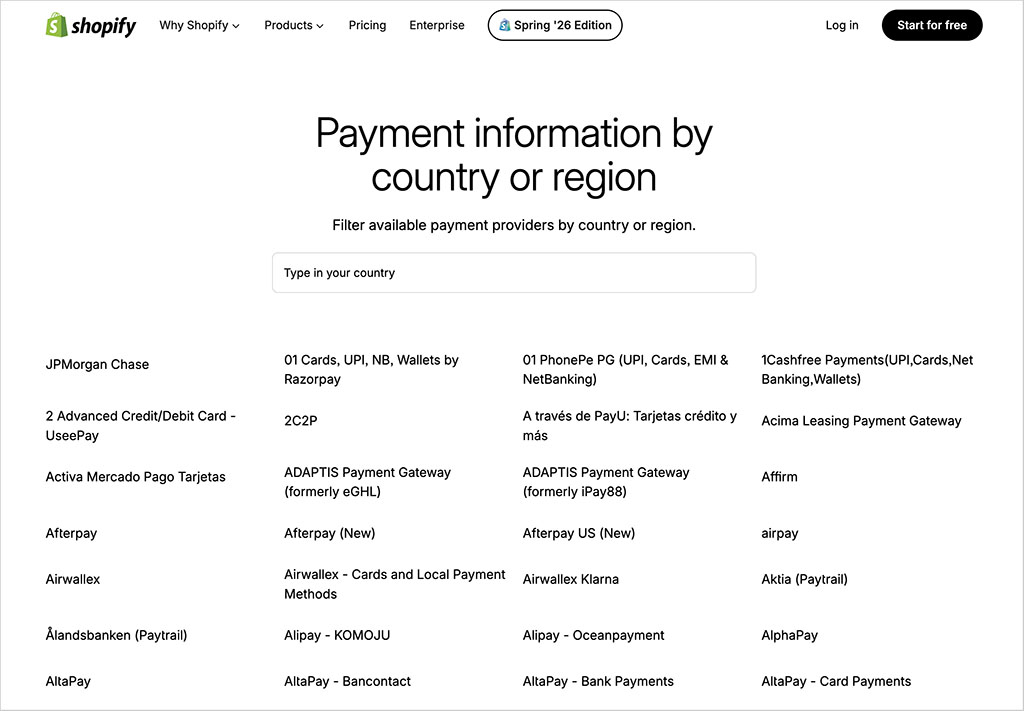Select the AlphaPay provider
Screen dimensions: 1024x711
[790, 635]
